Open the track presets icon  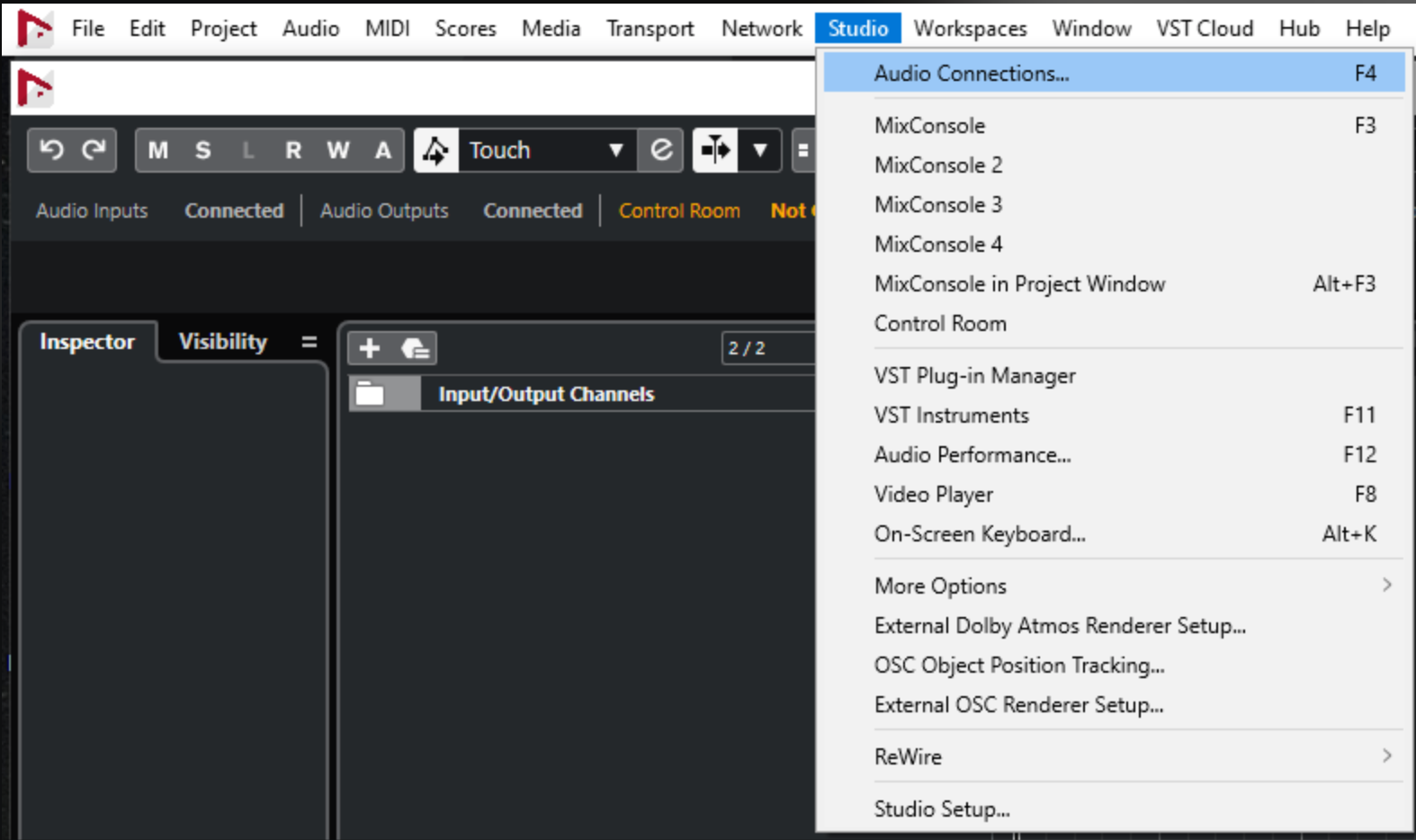pyautogui.click(x=415, y=348)
